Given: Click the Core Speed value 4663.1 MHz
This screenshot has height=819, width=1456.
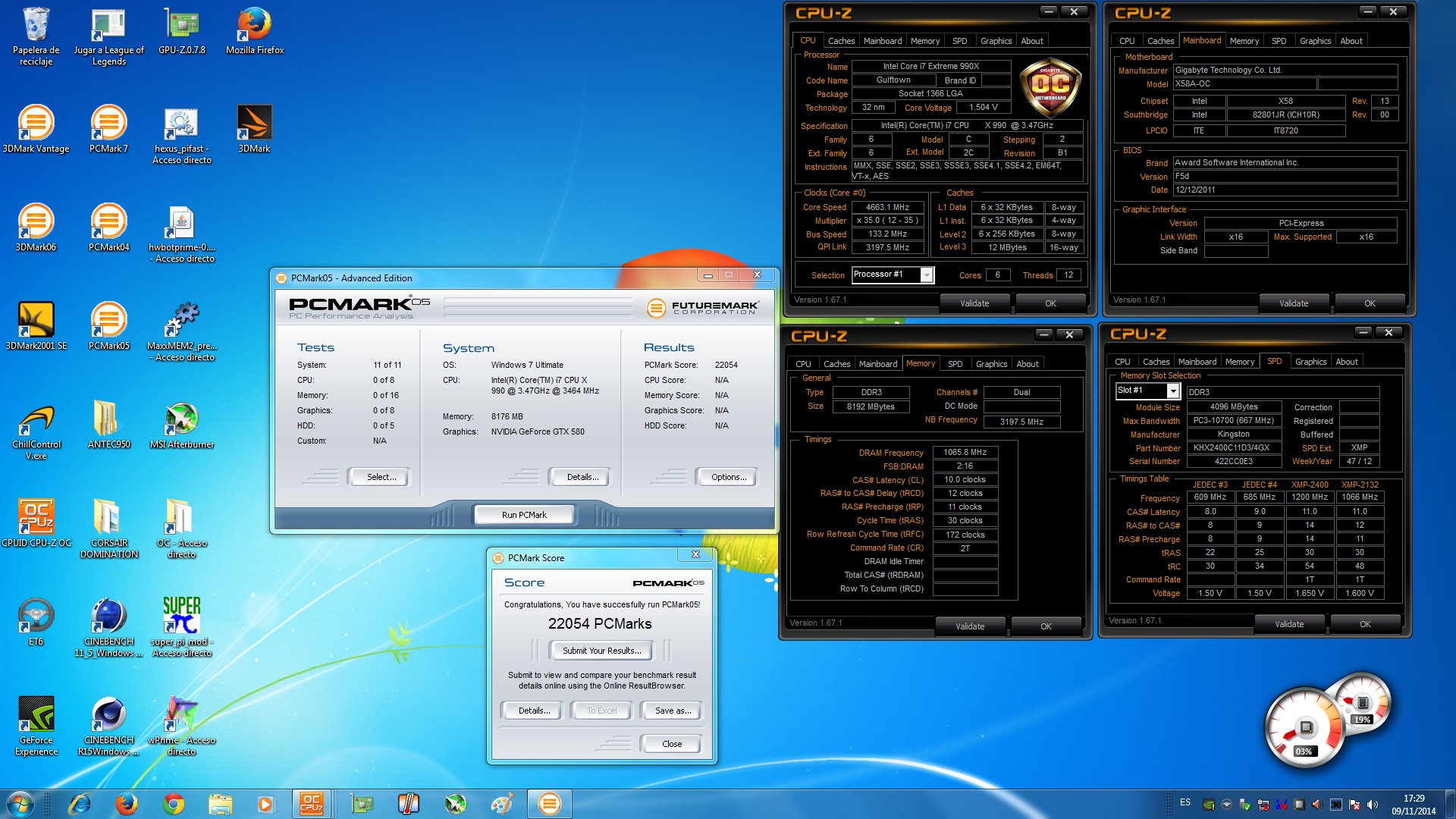Looking at the screenshot, I should coord(887,207).
